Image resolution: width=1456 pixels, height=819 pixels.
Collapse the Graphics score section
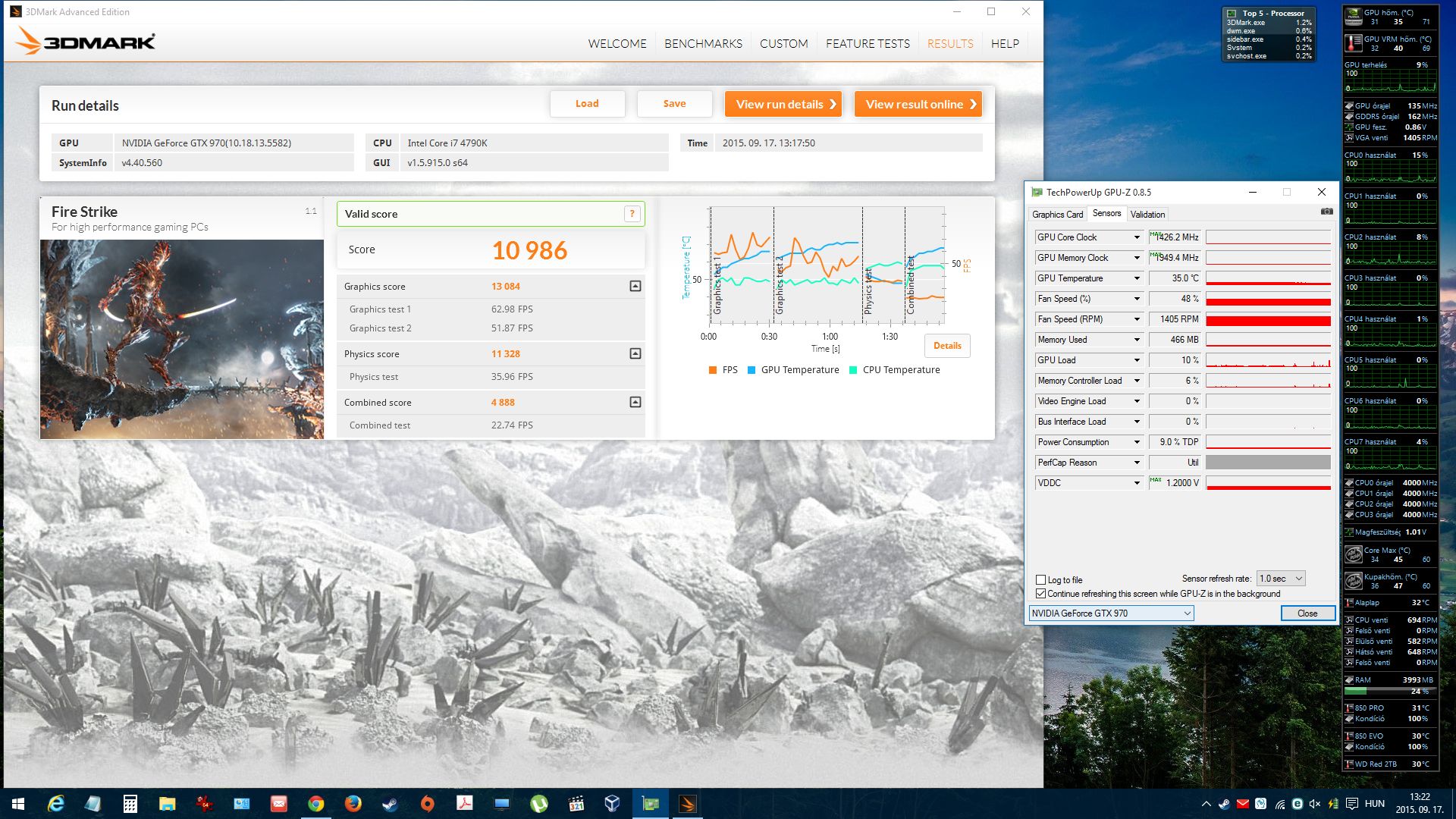(x=635, y=286)
